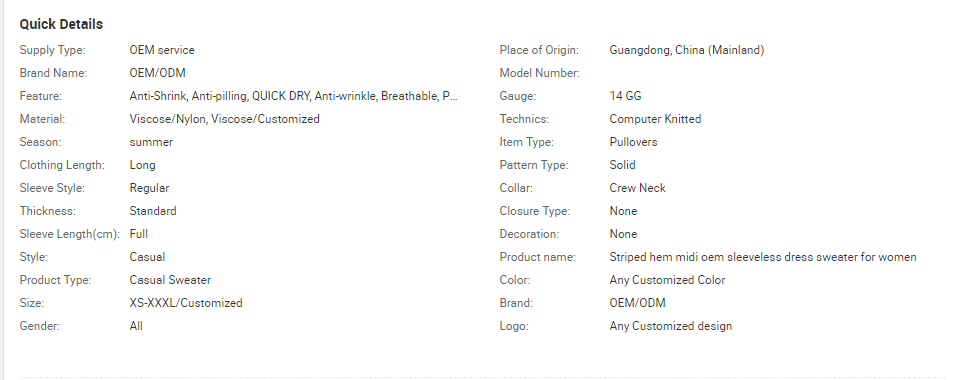The height and width of the screenshot is (380, 961).
Task: Click the Quick Details heading
Action: [x=61, y=25]
